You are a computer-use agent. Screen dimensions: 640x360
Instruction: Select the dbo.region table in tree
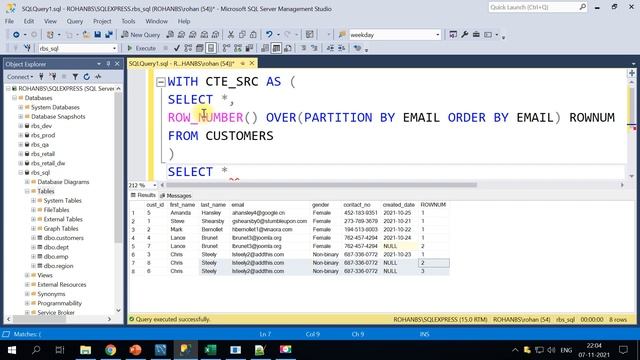[x=58, y=266]
